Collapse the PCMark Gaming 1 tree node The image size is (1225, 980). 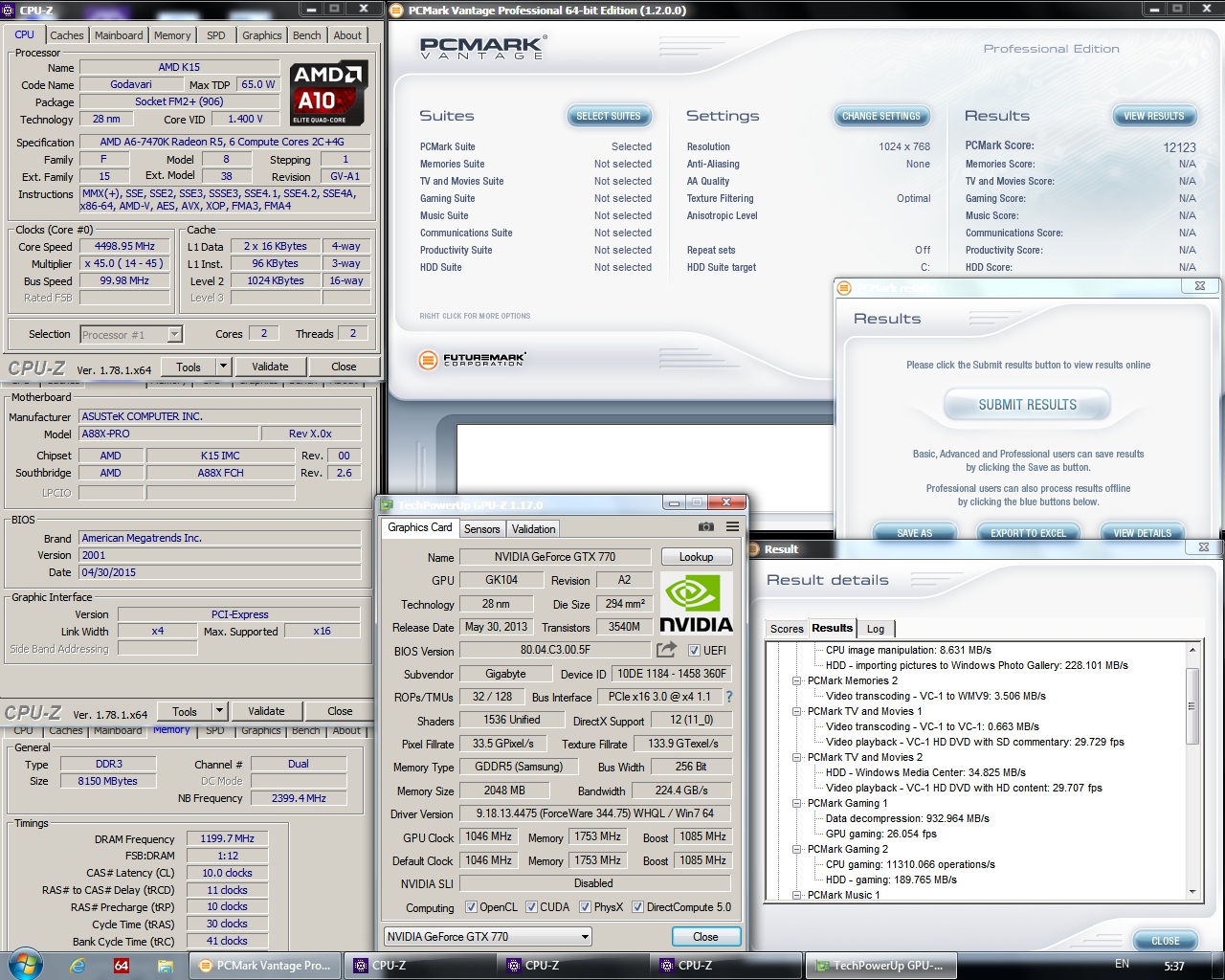click(x=796, y=804)
